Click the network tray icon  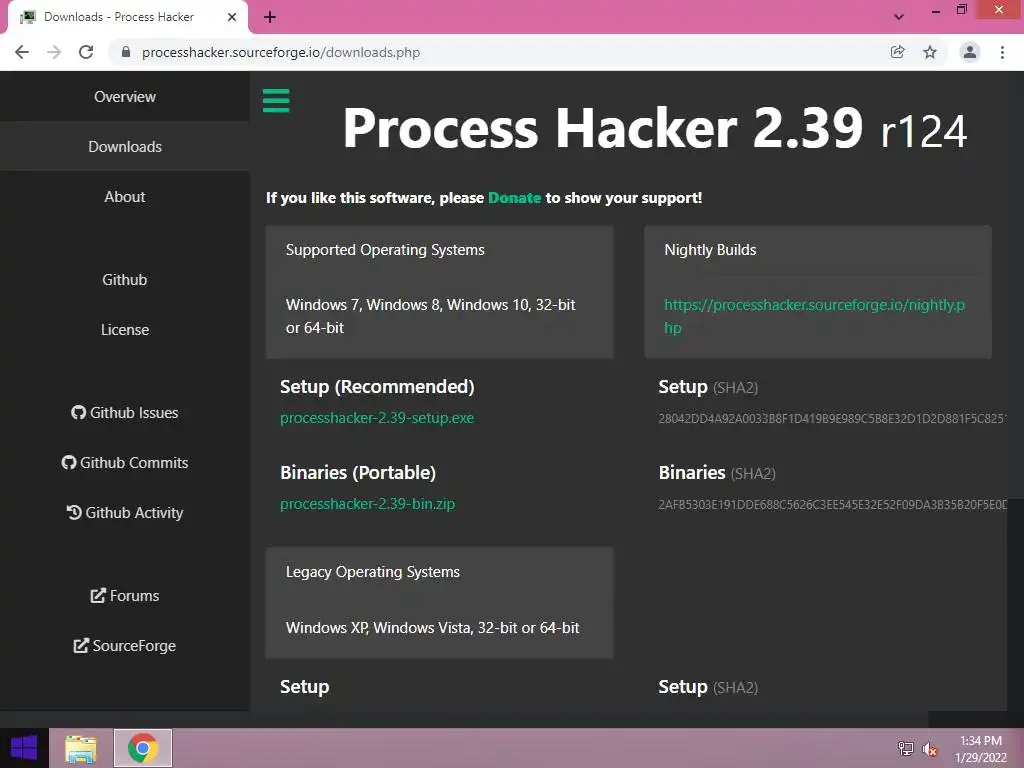(x=906, y=748)
